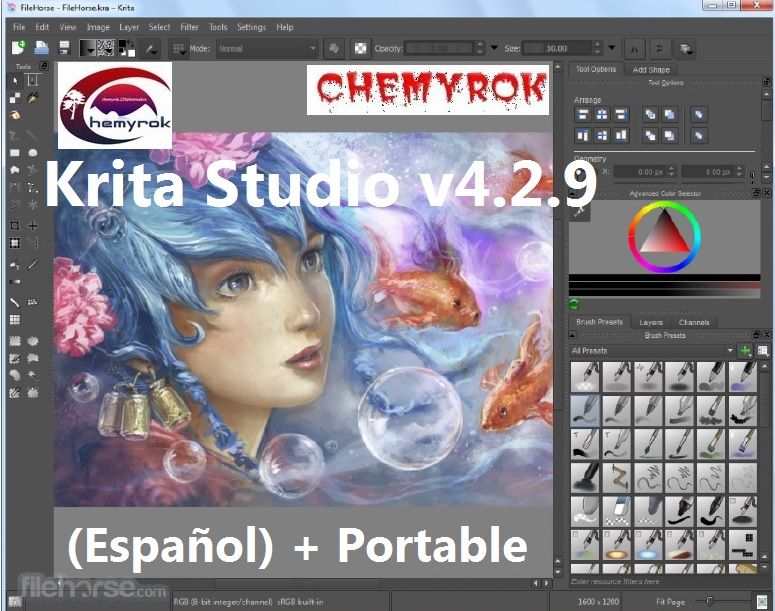Open the Filter menu

[x=189, y=27]
